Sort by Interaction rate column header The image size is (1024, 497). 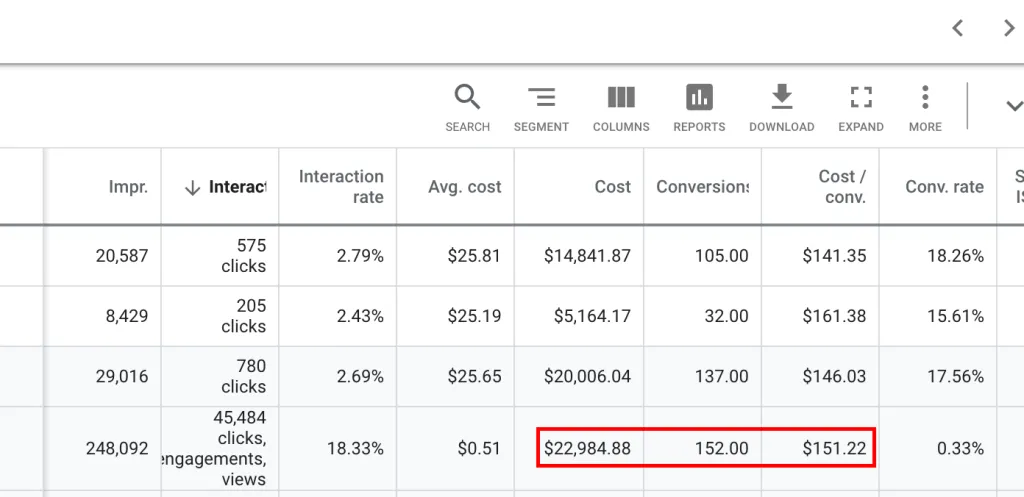(x=341, y=187)
